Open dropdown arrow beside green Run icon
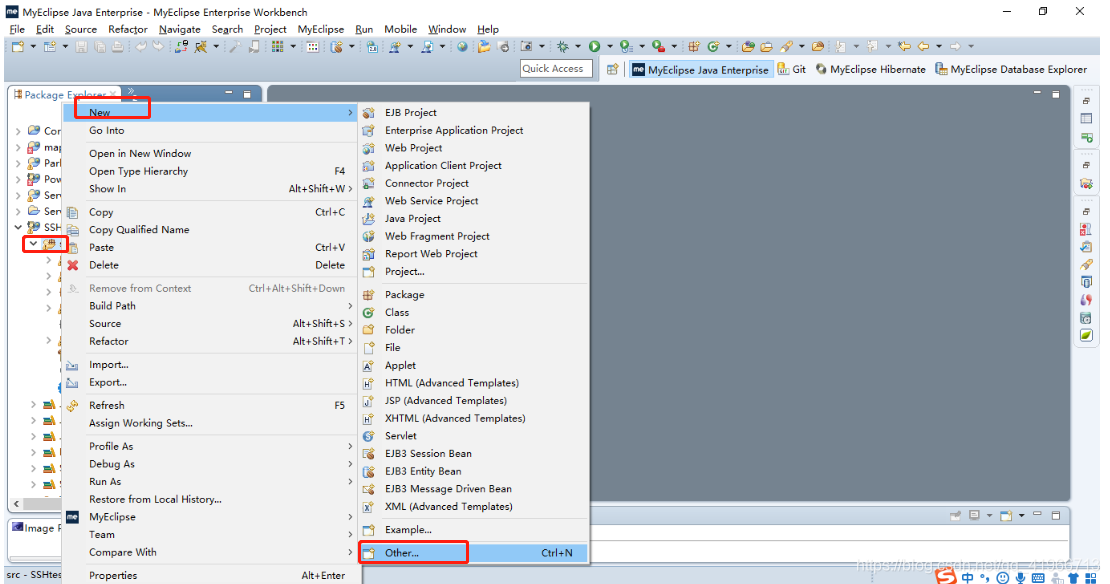Screen dimensions: 1110x584 tap(610, 47)
